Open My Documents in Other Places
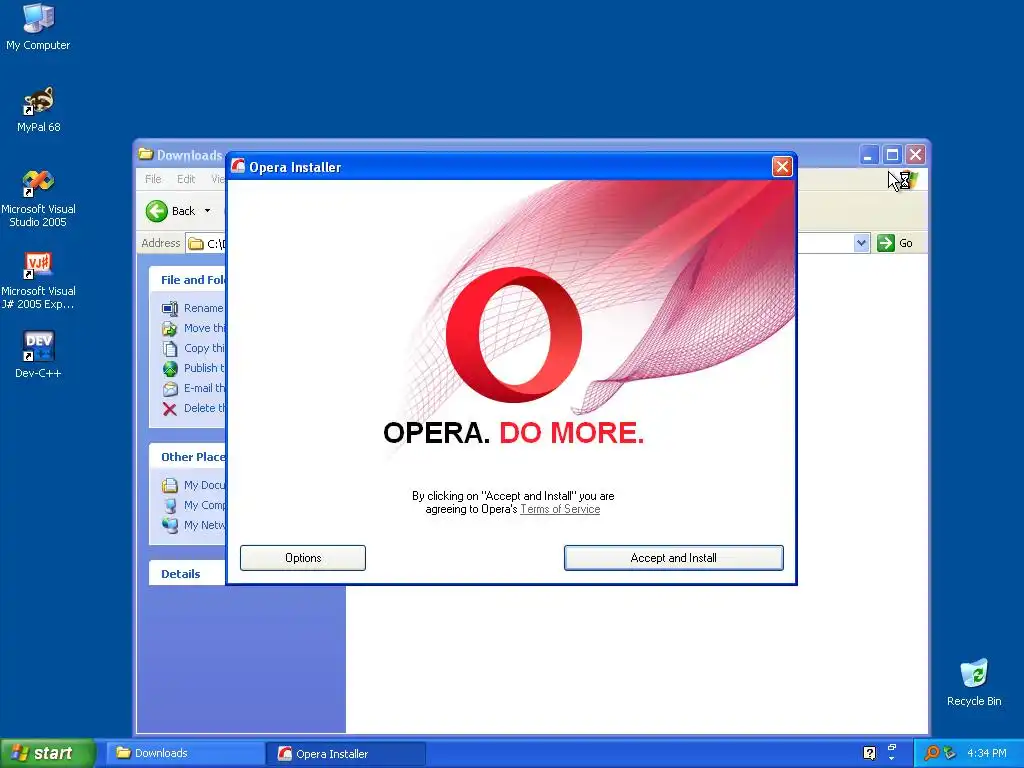Viewport: 1024px width, 768px height. coord(194,485)
